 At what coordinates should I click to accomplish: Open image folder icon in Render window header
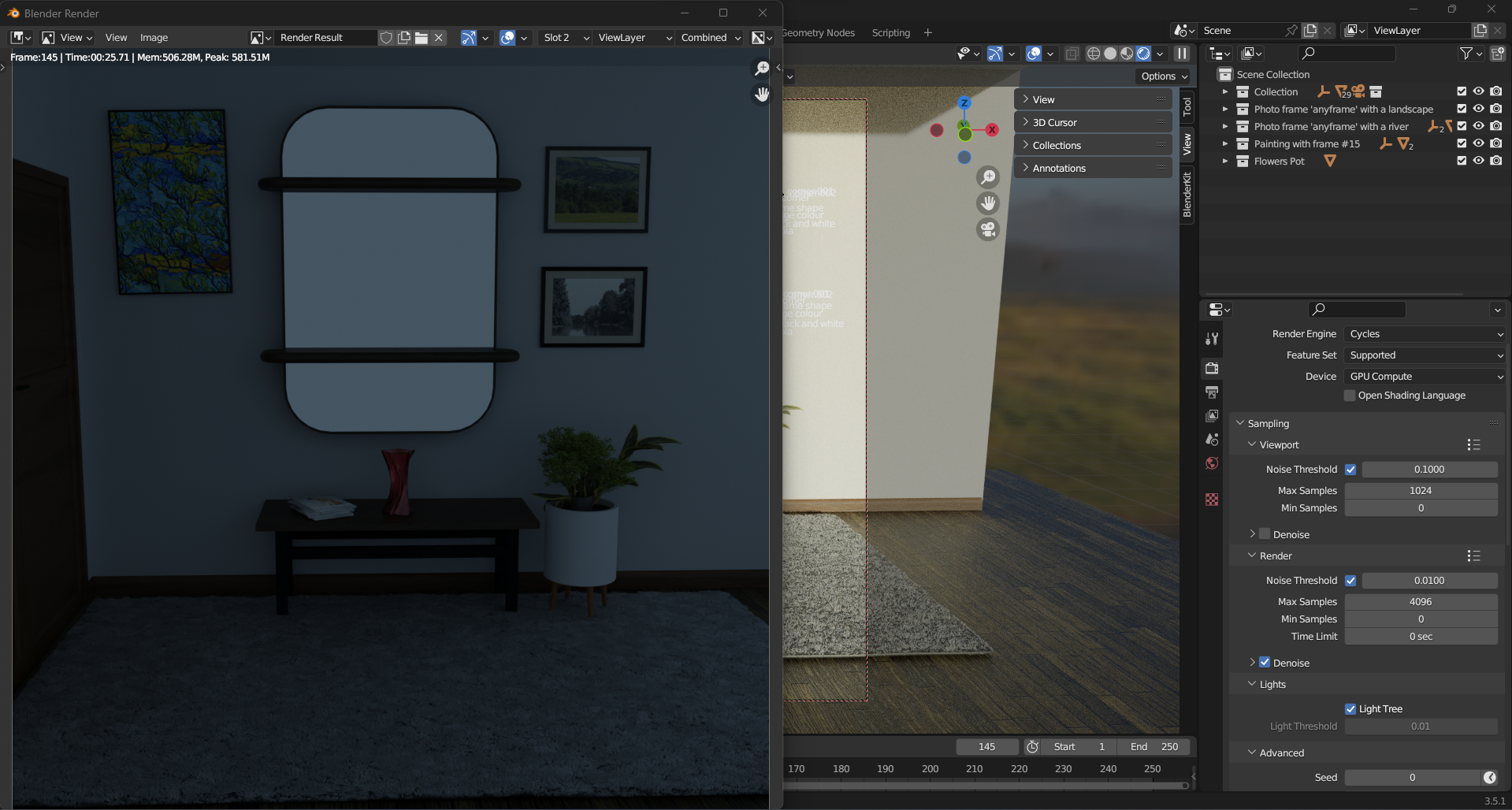(x=422, y=38)
